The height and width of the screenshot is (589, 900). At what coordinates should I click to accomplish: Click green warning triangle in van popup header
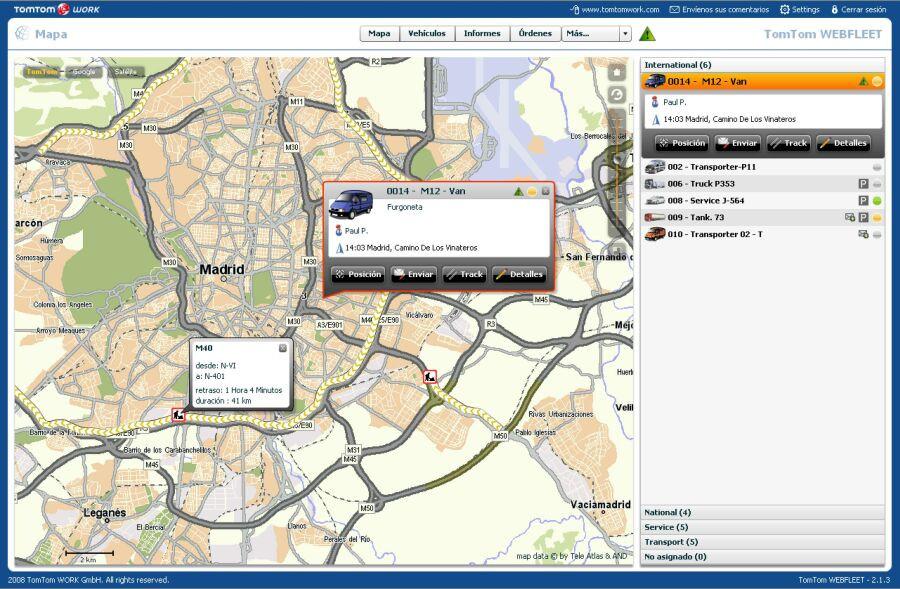point(518,191)
